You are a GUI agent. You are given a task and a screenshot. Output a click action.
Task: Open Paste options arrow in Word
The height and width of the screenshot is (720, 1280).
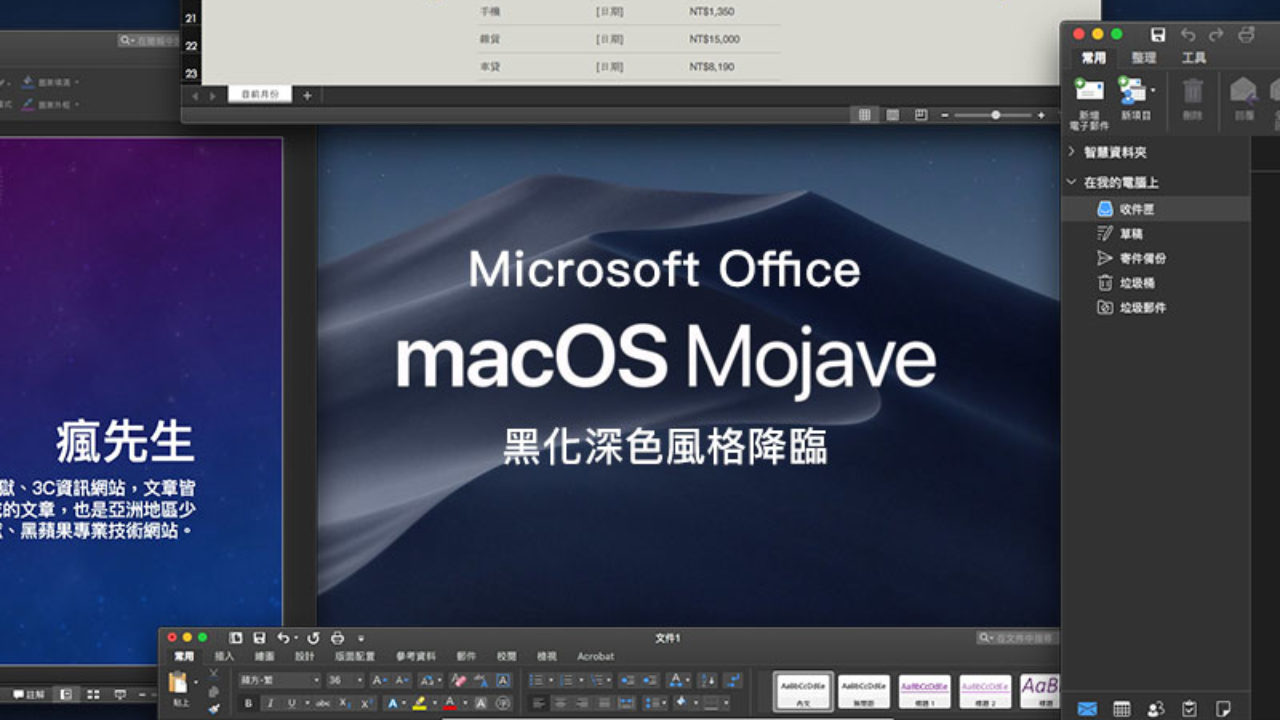click(196, 682)
